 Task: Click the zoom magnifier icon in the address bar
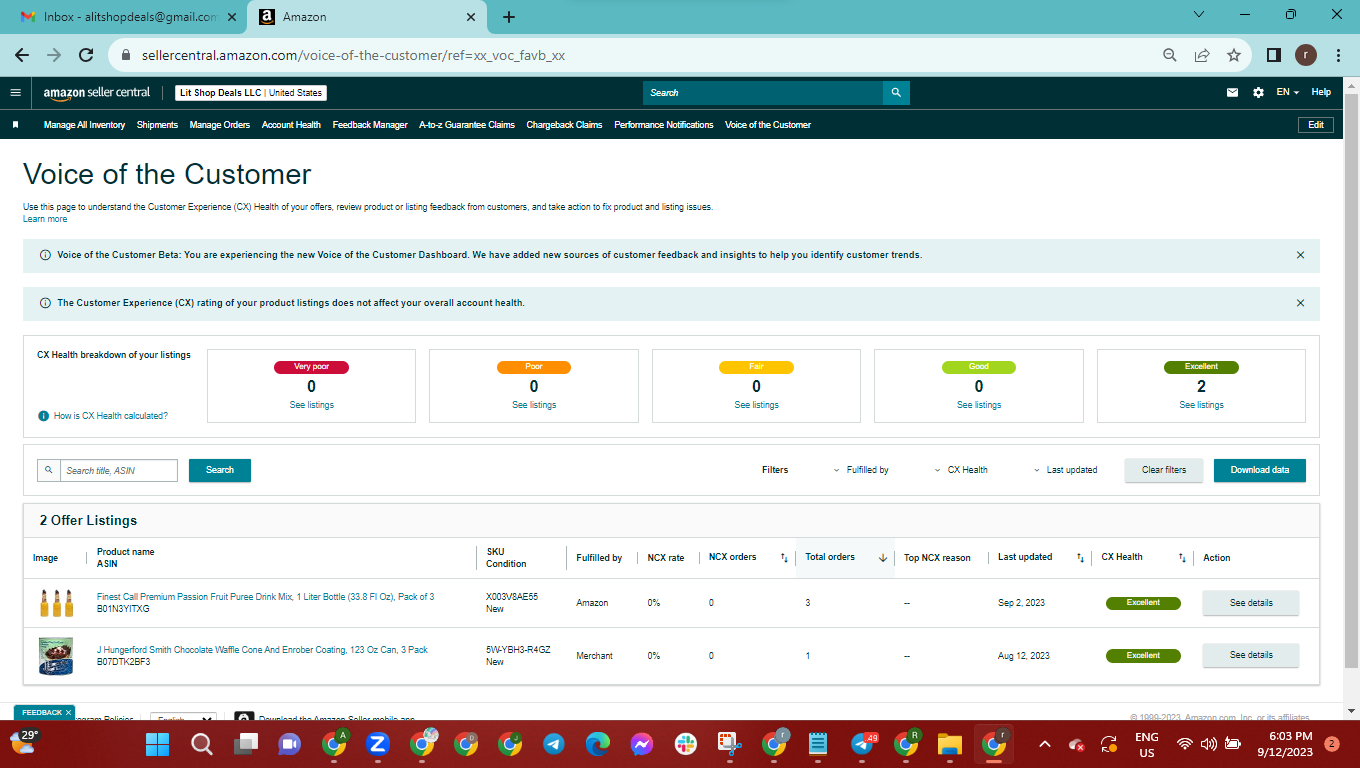[x=1170, y=55]
